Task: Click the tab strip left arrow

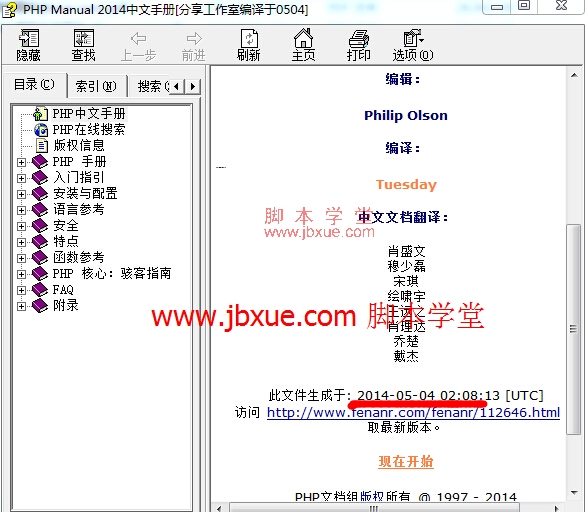Action: [x=176, y=87]
